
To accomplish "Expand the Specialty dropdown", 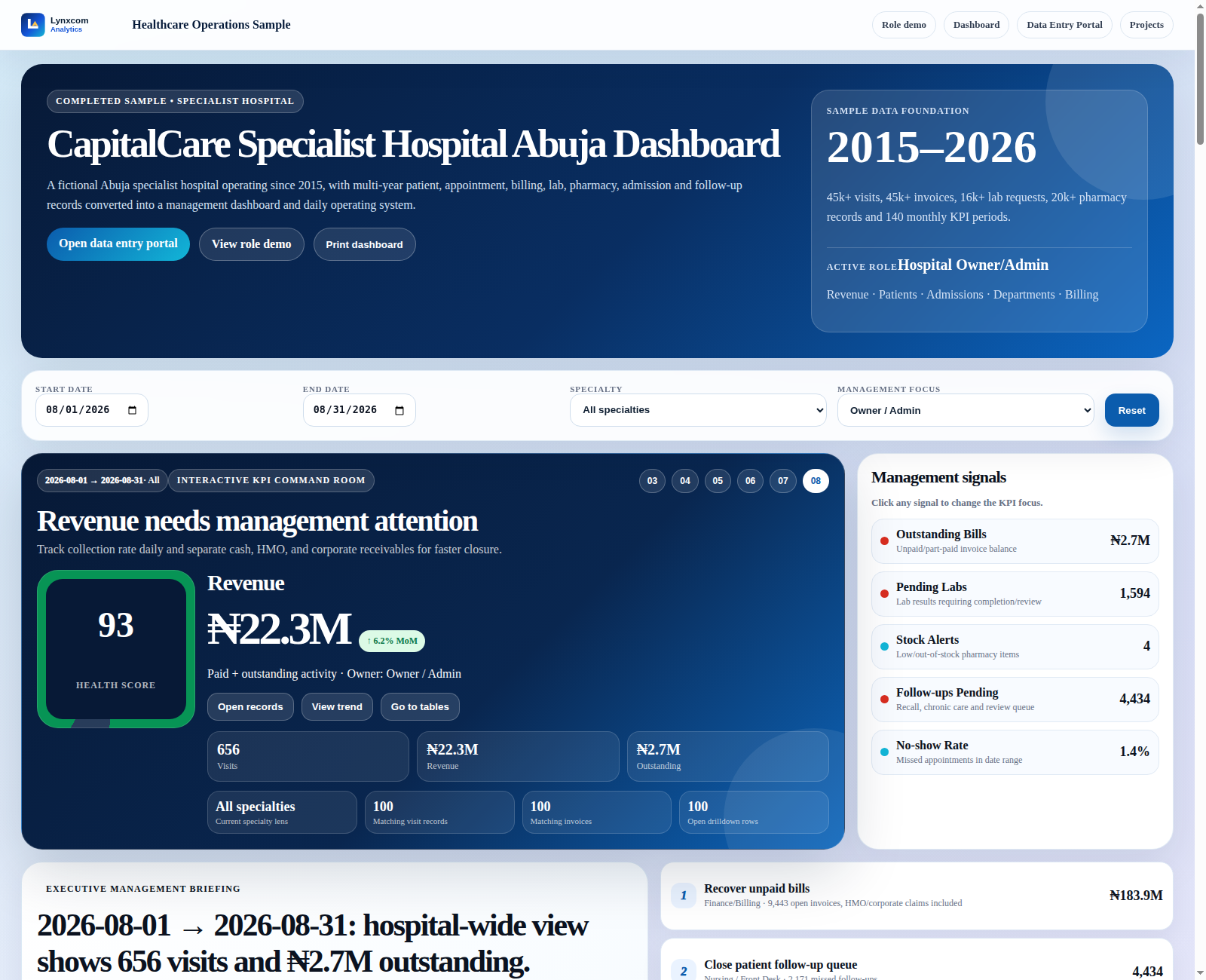I will [x=698, y=410].
